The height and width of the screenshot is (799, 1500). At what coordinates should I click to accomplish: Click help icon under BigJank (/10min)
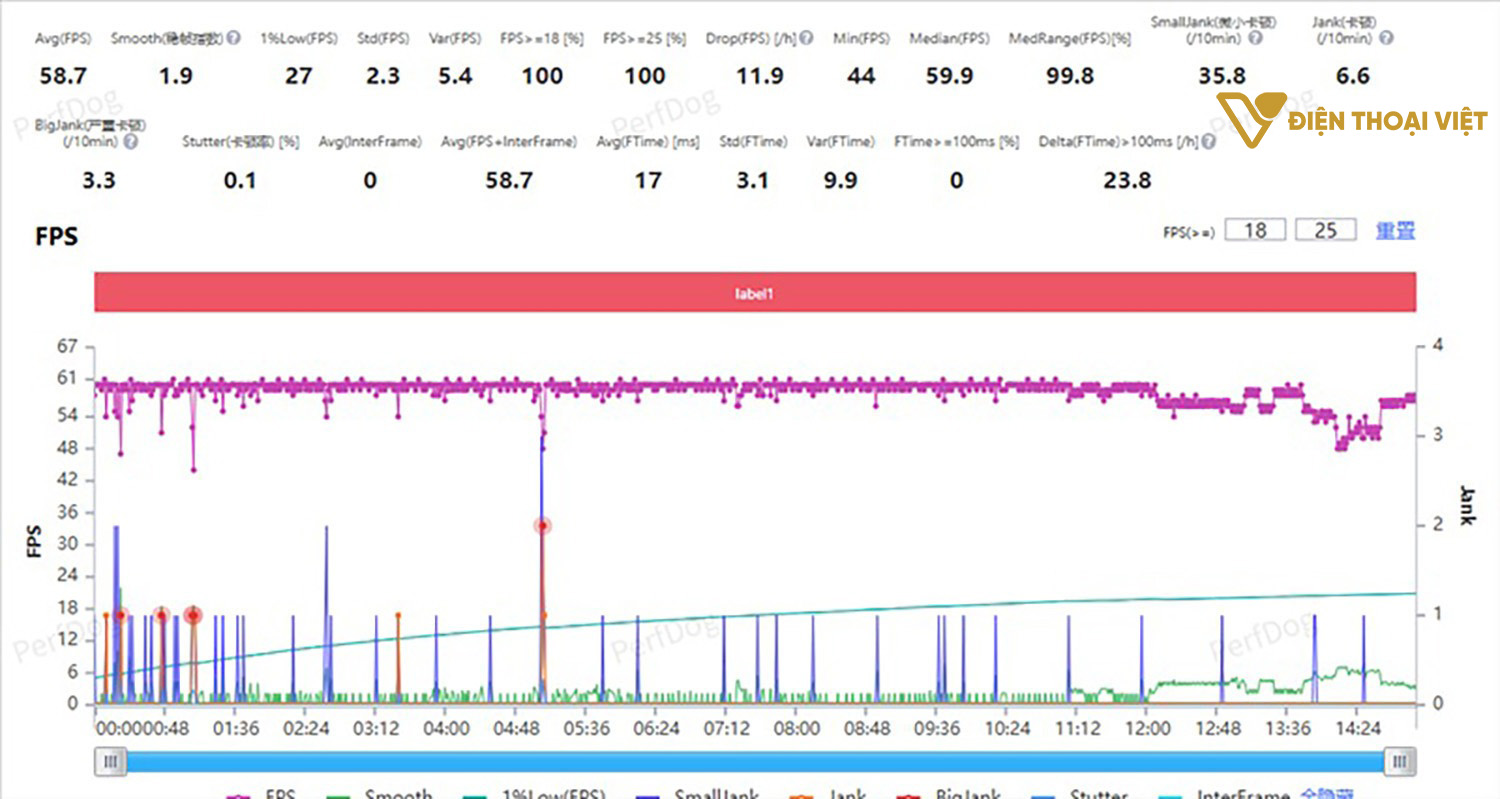coord(130,142)
